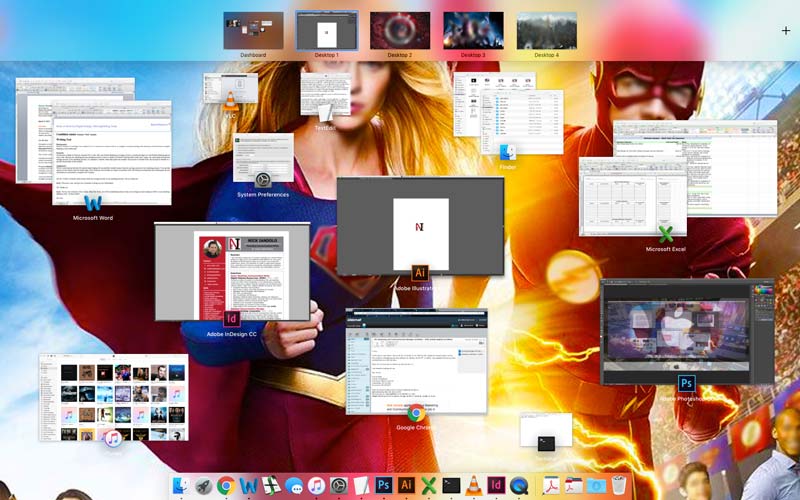The width and height of the screenshot is (800, 500).
Task: Click the Adobe Photoshop Ps badge
Action: (x=686, y=383)
